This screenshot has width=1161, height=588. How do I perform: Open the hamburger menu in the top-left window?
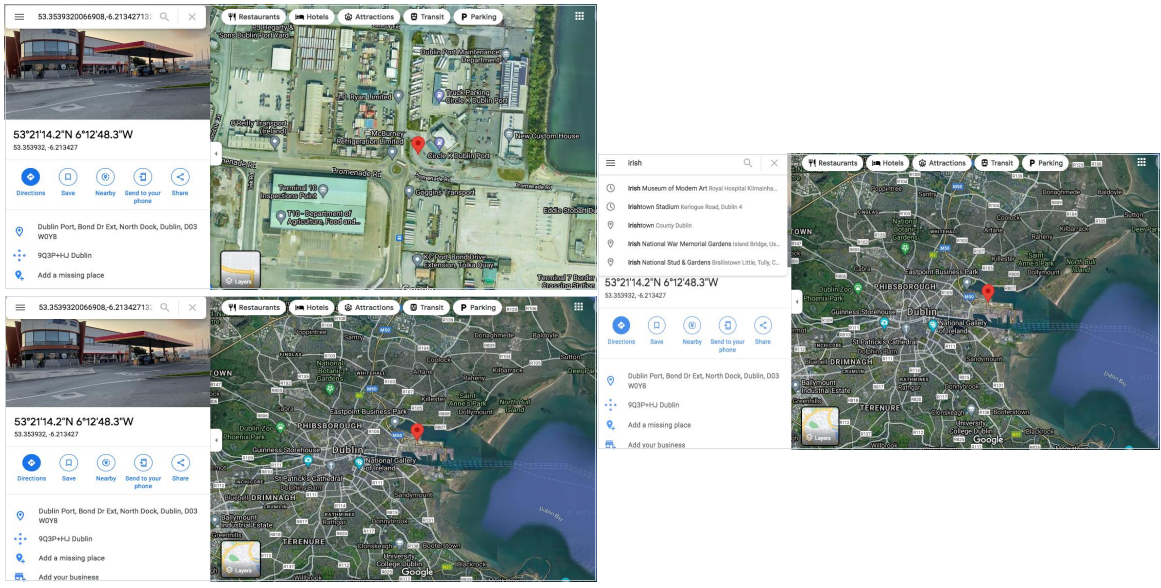click(19, 17)
